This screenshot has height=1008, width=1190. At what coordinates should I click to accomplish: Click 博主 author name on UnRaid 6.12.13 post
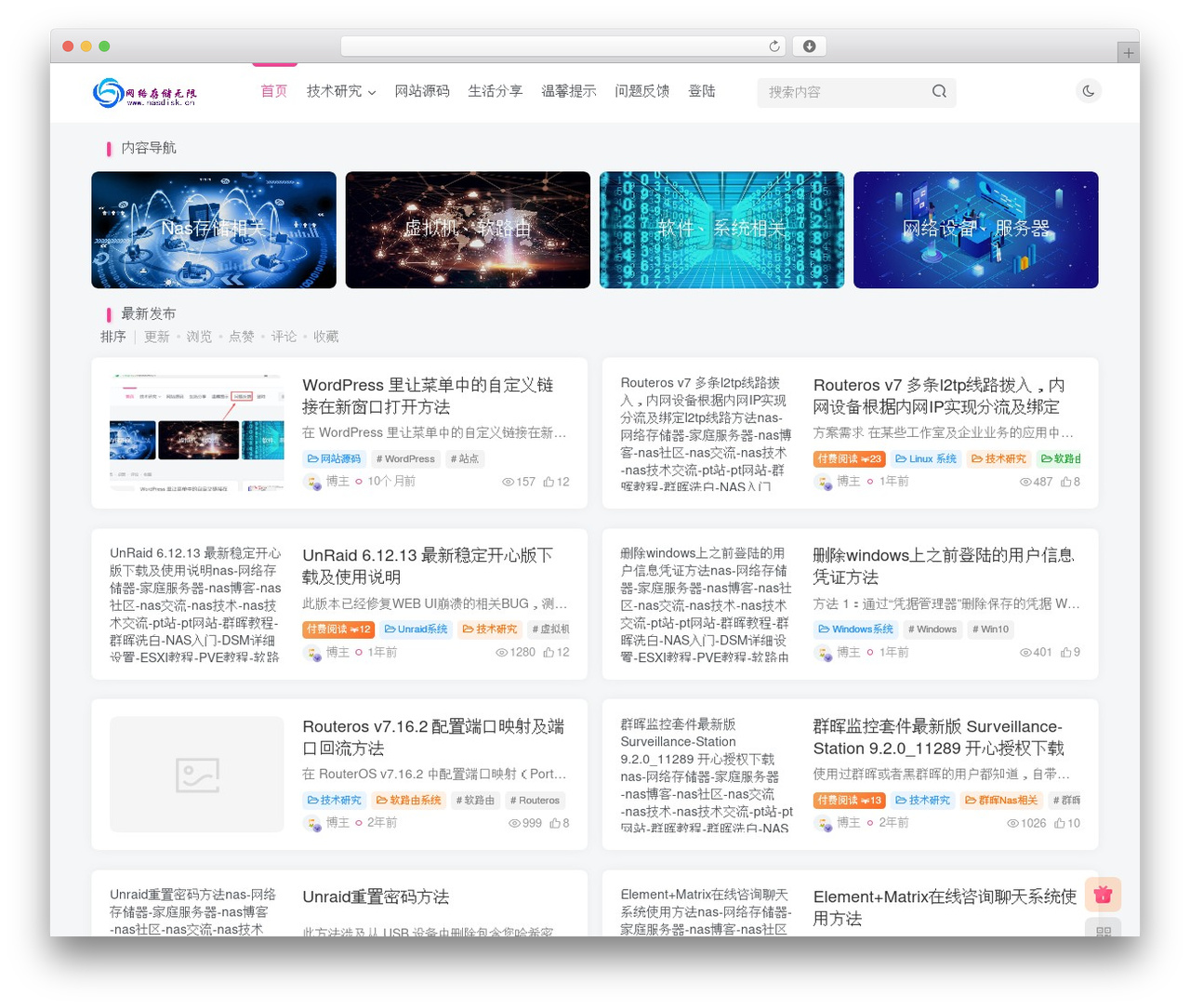[337, 653]
